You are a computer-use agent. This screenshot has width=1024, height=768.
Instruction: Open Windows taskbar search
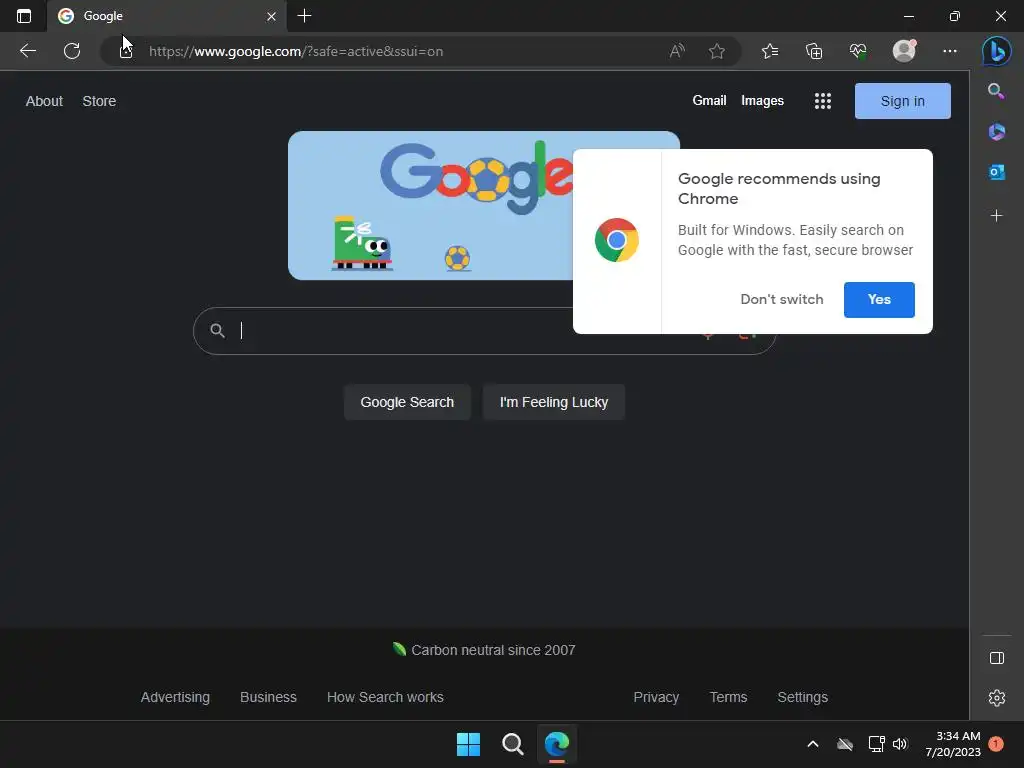click(x=513, y=744)
